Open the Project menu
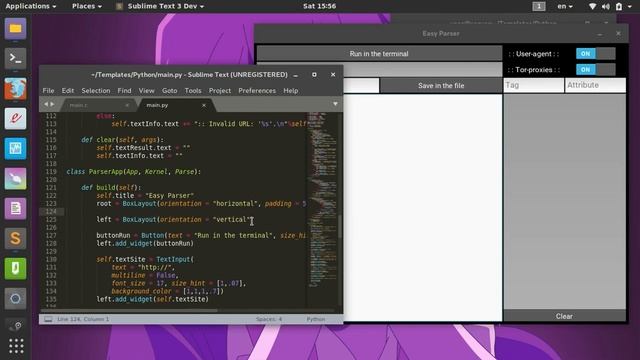Viewport: 640px width, 360px height. coord(220,91)
